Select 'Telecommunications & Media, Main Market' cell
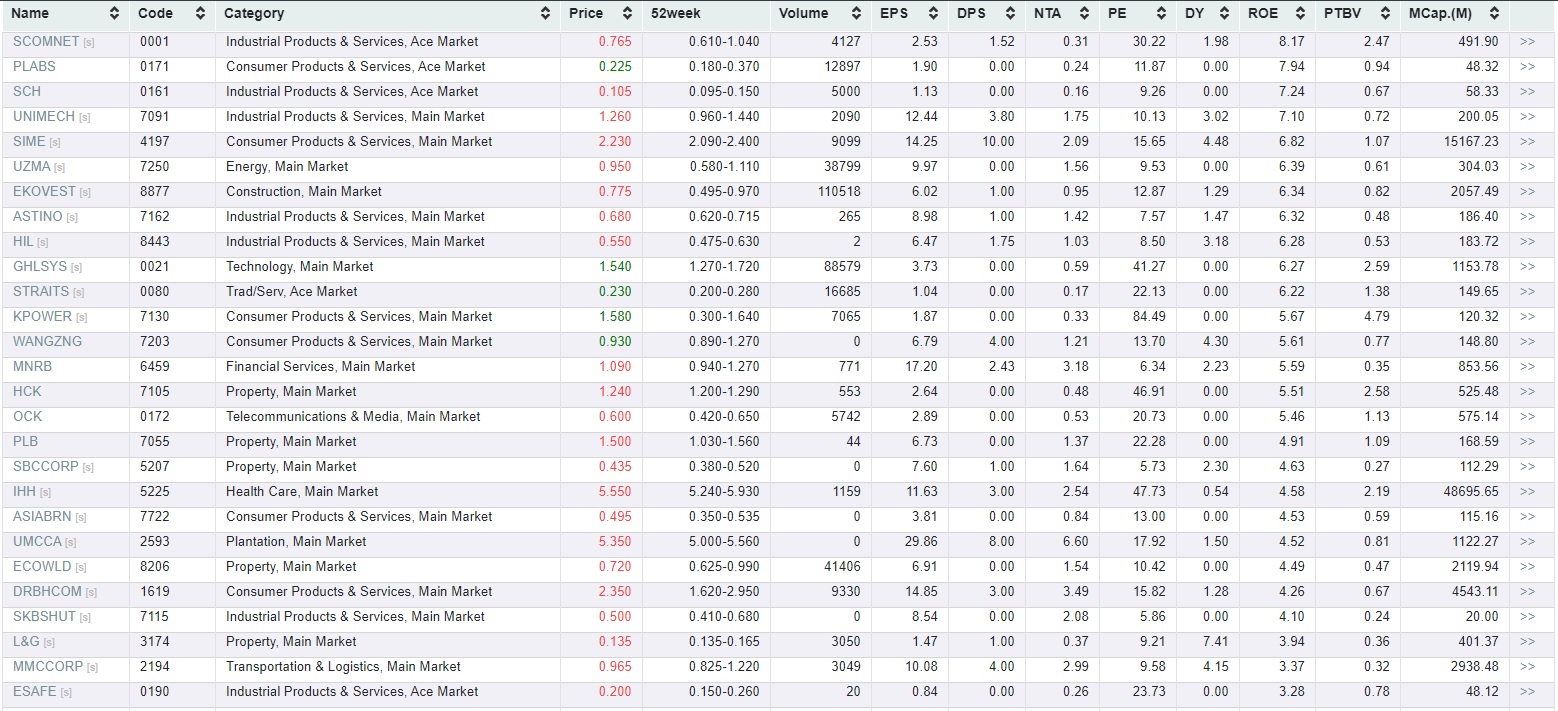This screenshot has width=1558, height=711. tap(353, 417)
